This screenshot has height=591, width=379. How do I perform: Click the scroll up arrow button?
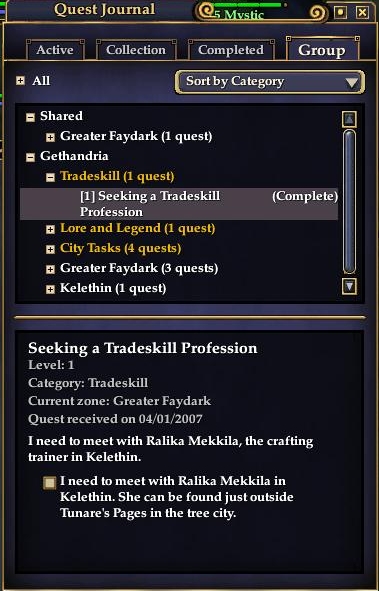(349, 119)
